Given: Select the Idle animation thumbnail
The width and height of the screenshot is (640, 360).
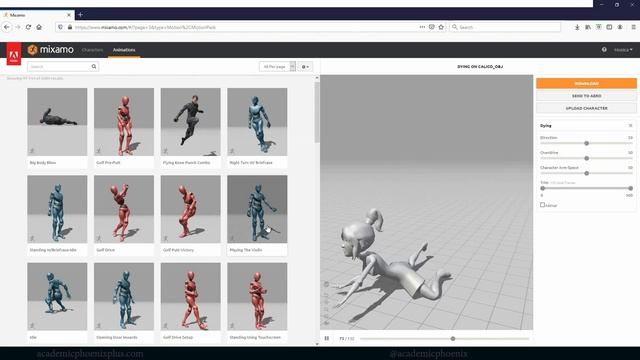Looking at the screenshot, I should click(57, 296).
